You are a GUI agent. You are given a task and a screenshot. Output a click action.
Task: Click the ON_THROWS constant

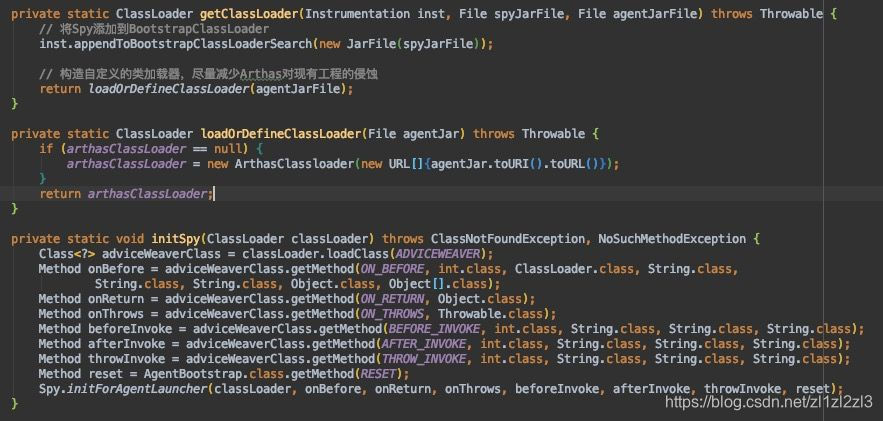click(x=392, y=313)
